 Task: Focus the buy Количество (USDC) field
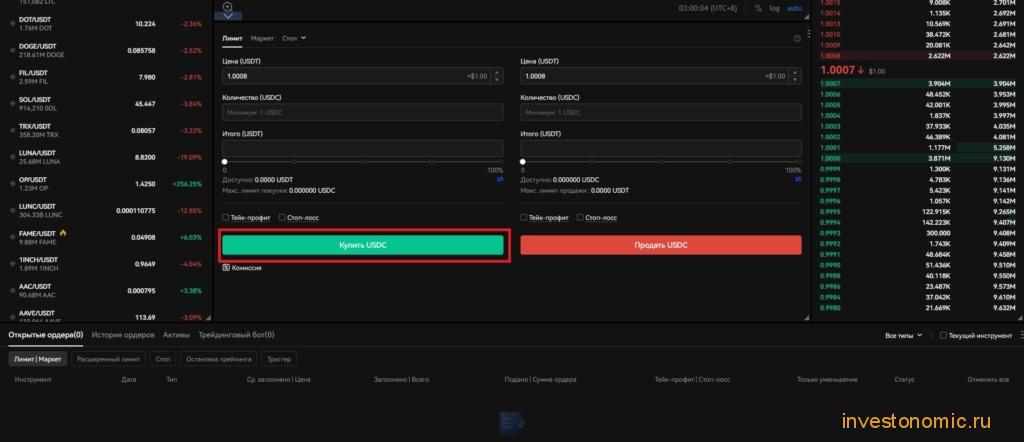tap(363, 112)
